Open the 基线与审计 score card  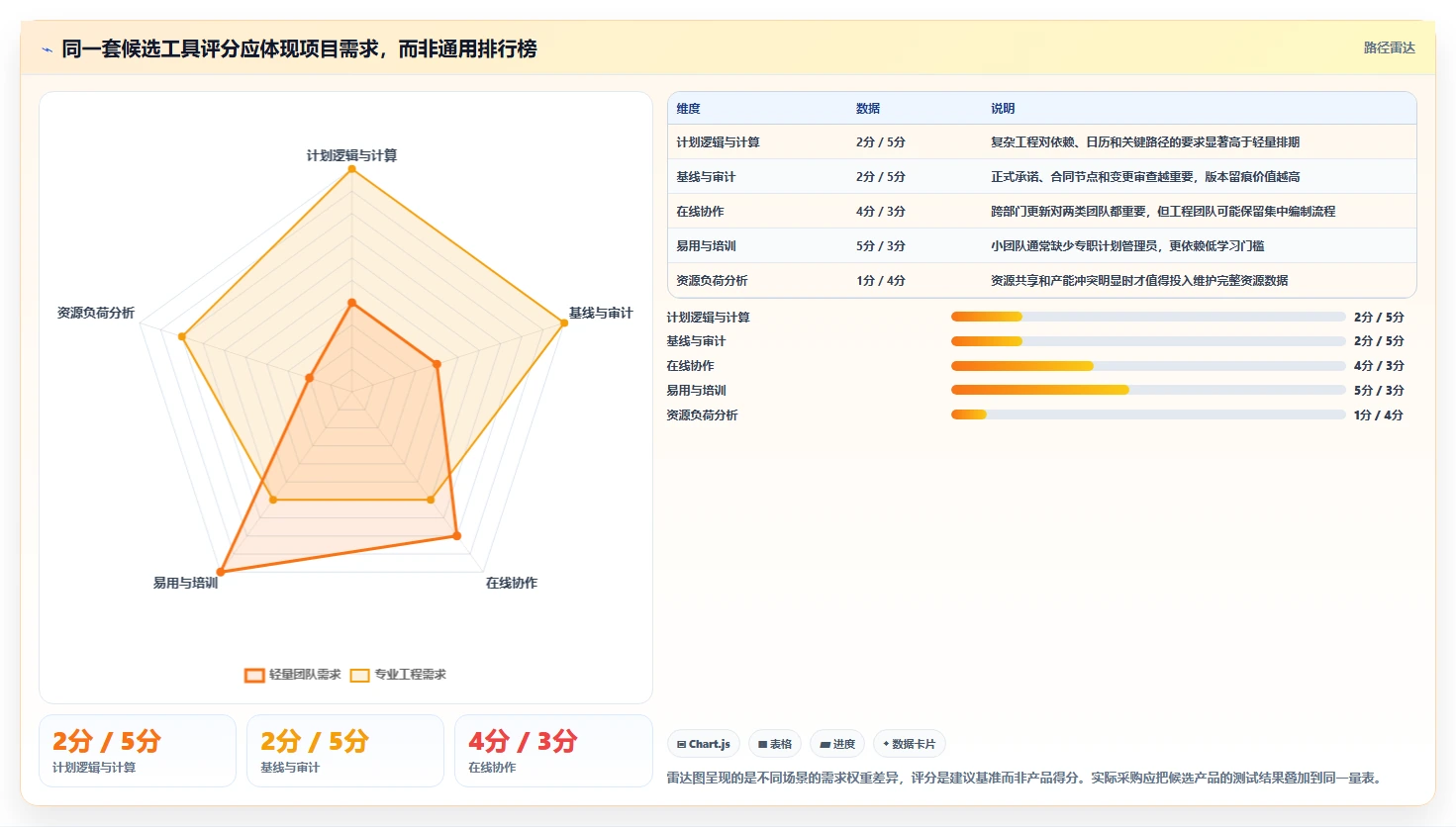345,751
